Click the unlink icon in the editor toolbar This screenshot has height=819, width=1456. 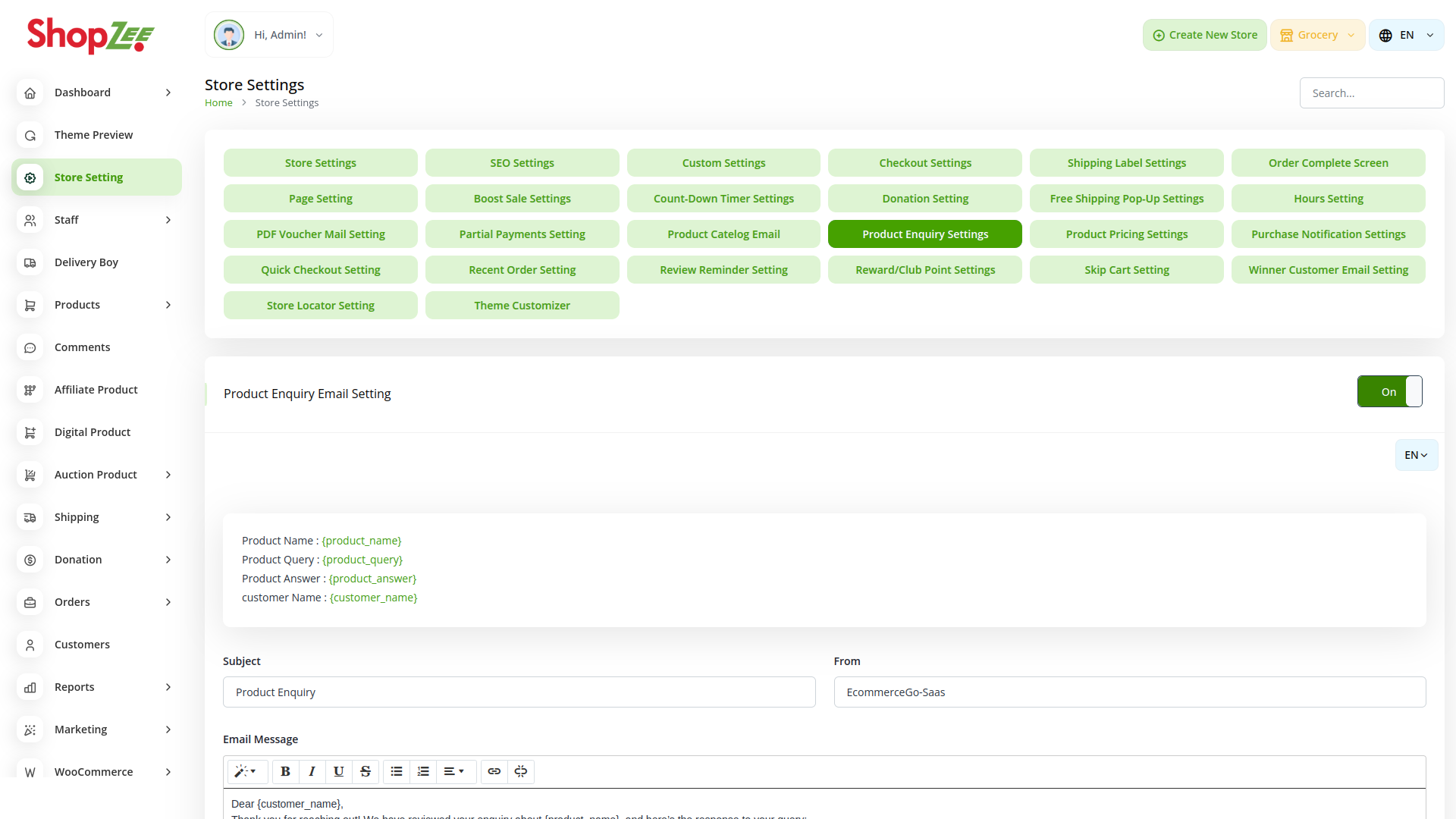point(520,771)
